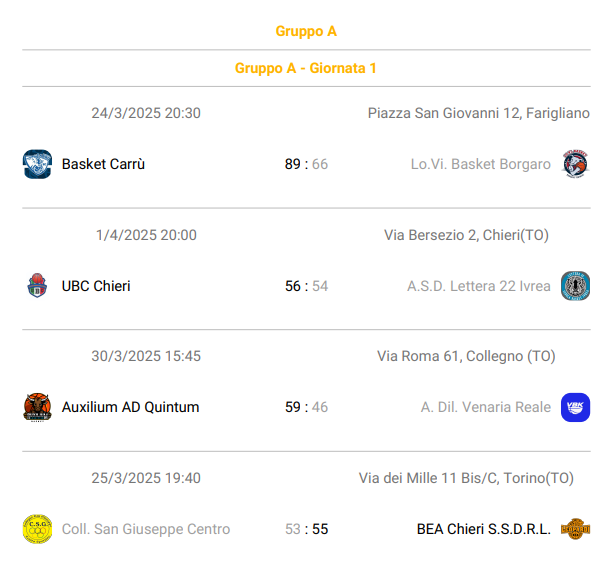The height and width of the screenshot is (563, 615).
Task: Click the 53 : 55 match score
Action: click(306, 529)
